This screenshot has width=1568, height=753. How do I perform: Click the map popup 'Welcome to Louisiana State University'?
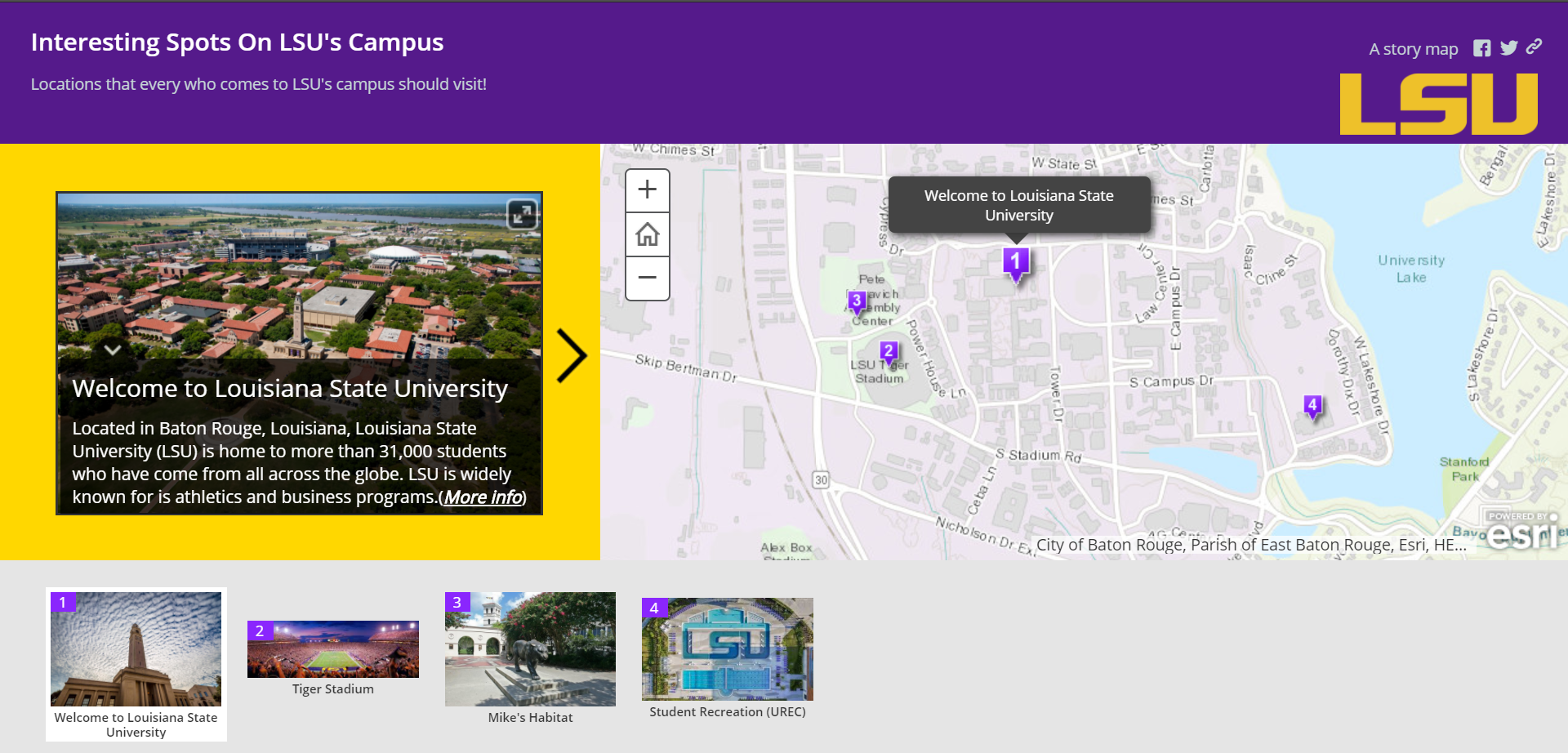point(1019,205)
